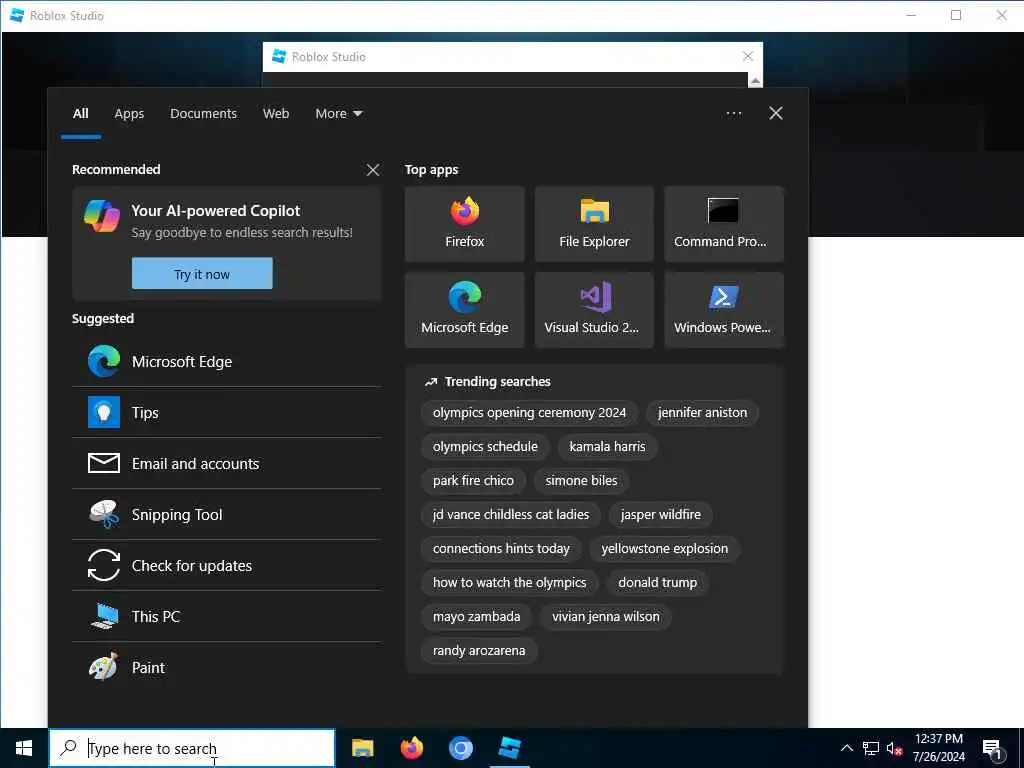Launch Command Prompt tile in Top apps

pos(724,224)
